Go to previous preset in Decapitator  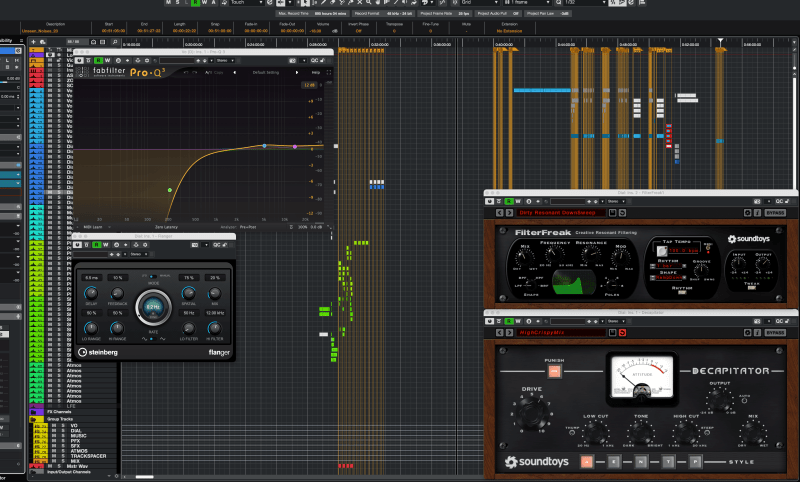click(x=499, y=333)
